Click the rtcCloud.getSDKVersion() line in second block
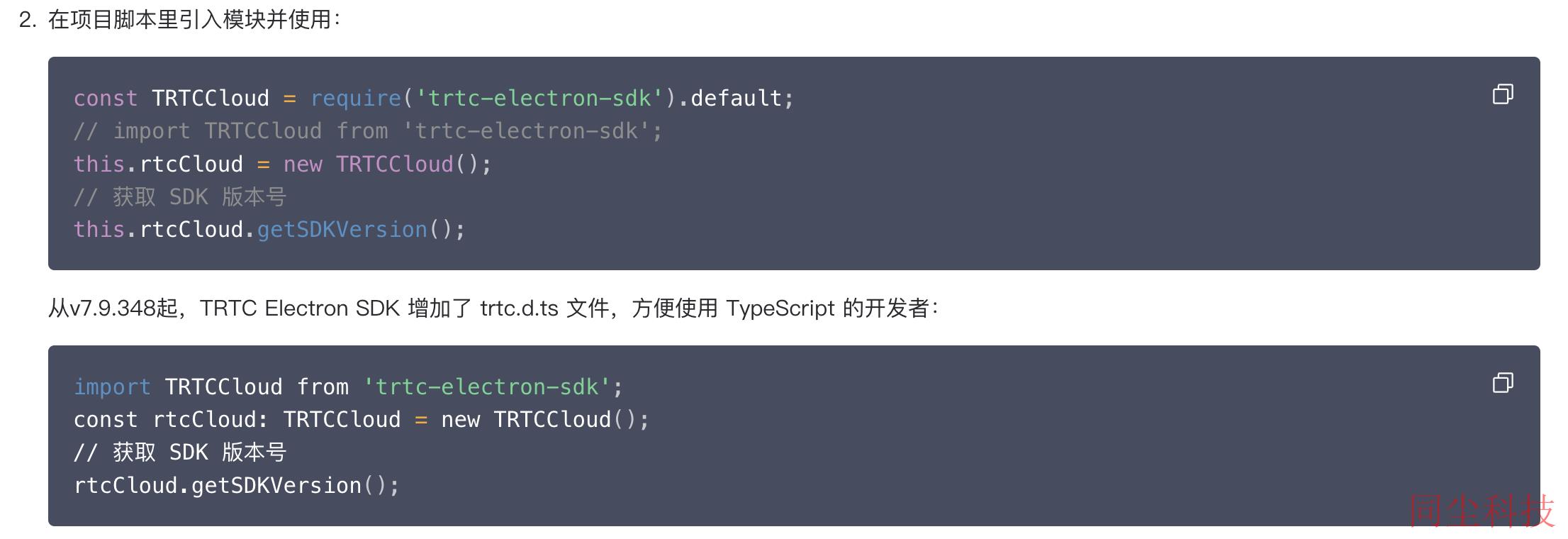The height and width of the screenshot is (539, 1568). pyautogui.click(x=237, y=486)
